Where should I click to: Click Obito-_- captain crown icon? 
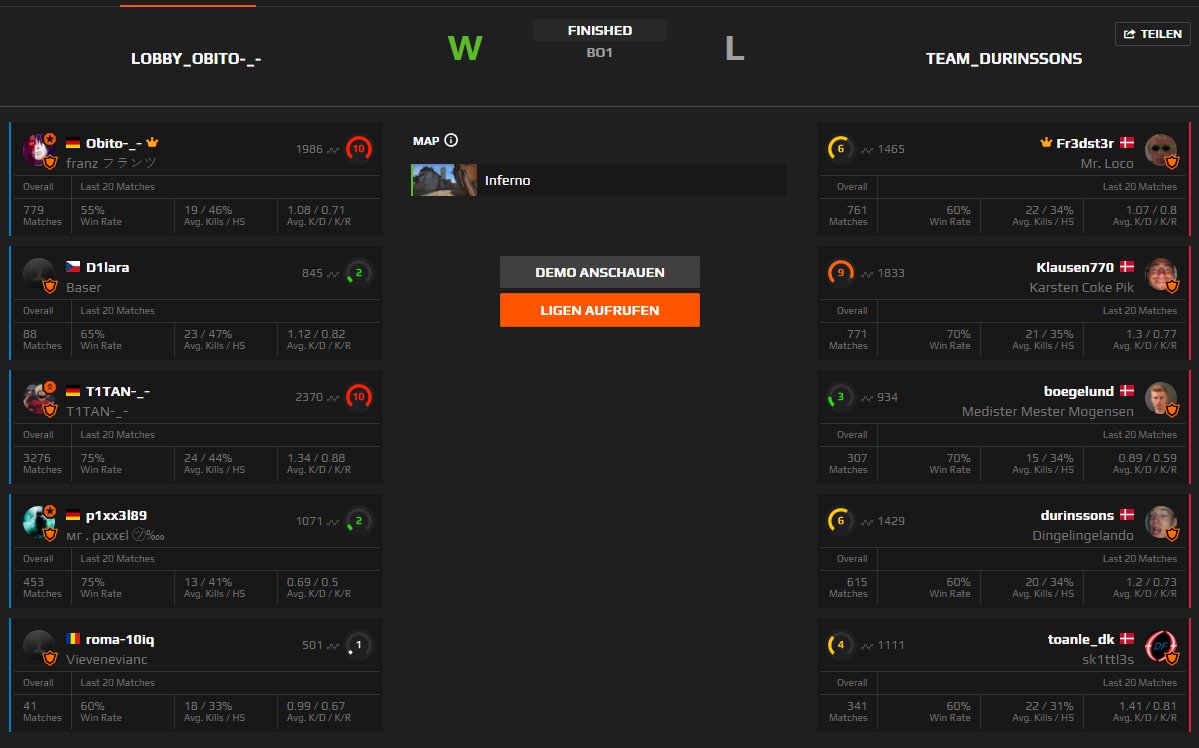click(152, 142)
